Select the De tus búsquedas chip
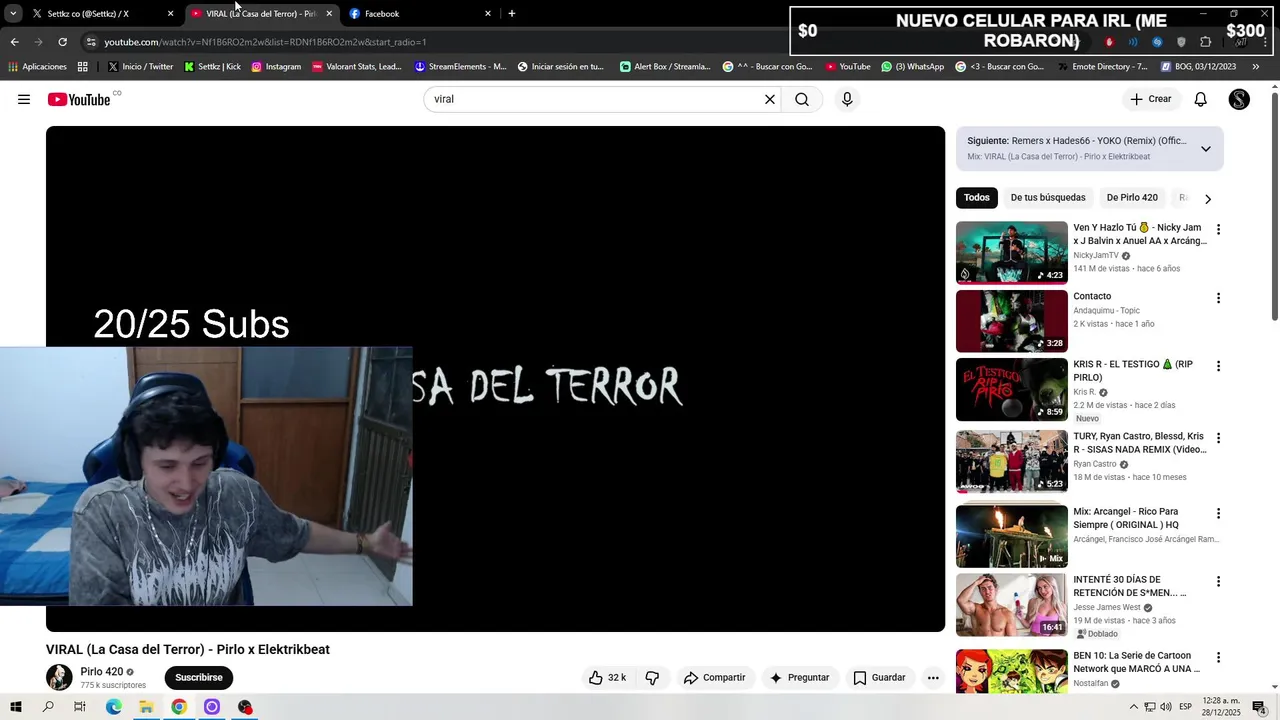The width and height of the screenshot is (1280, 720). pyautogui.click(x=1048, y=198)
